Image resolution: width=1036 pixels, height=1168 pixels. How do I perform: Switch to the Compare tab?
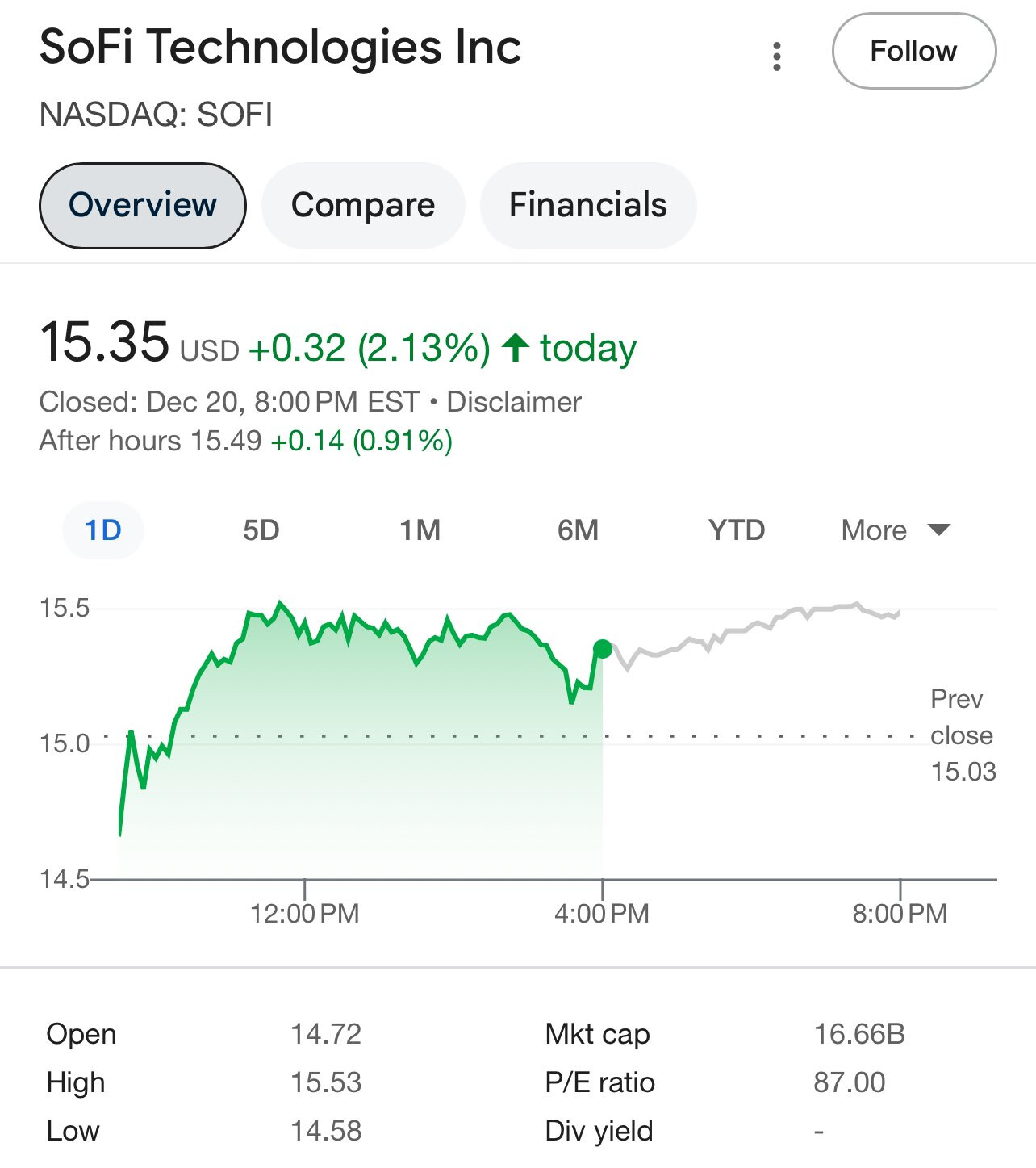click(x=363, y=205)
